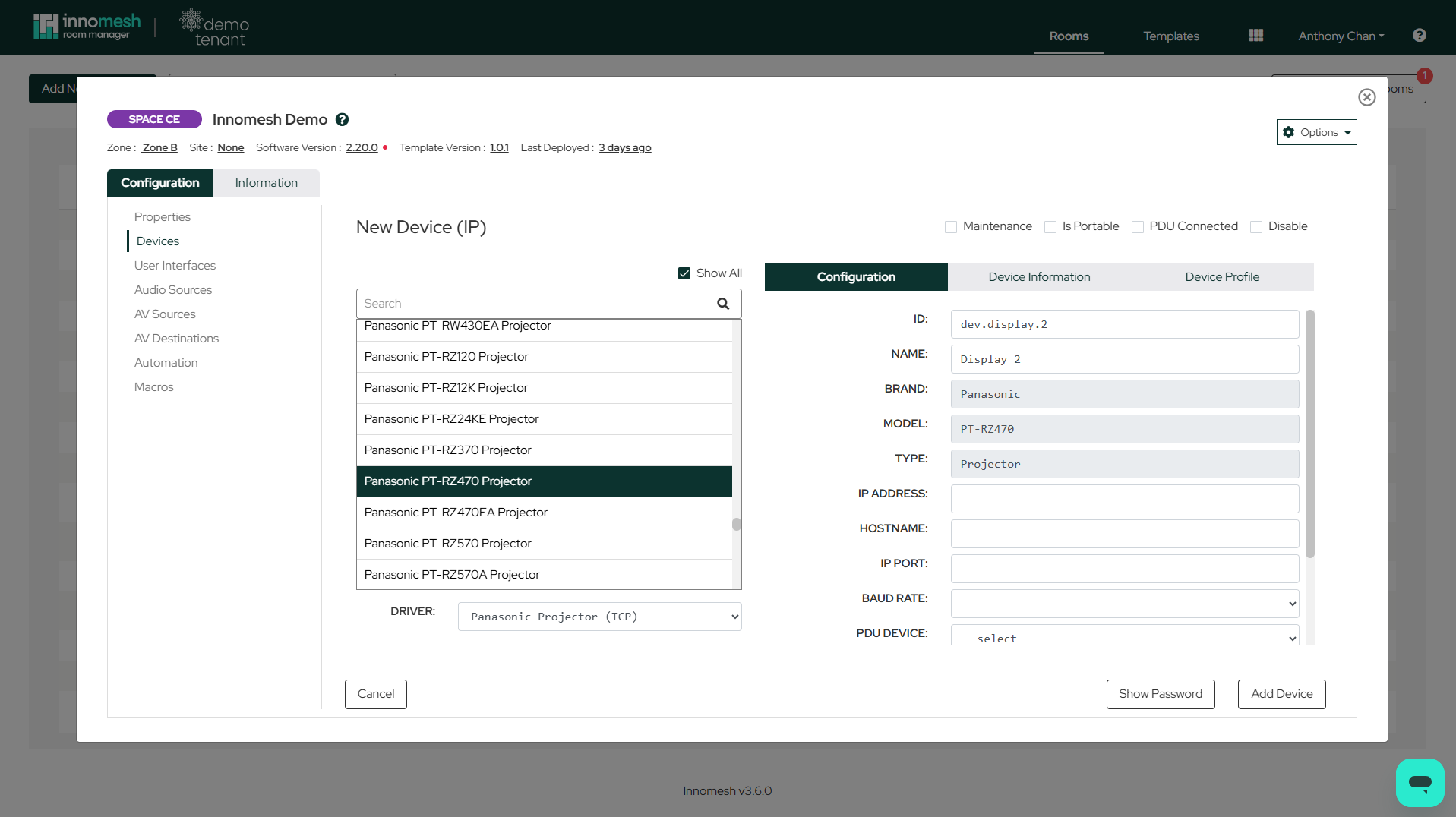Open User Interfaces in the sidebar
1456x817 pixels.
click(x=175, y=266)
